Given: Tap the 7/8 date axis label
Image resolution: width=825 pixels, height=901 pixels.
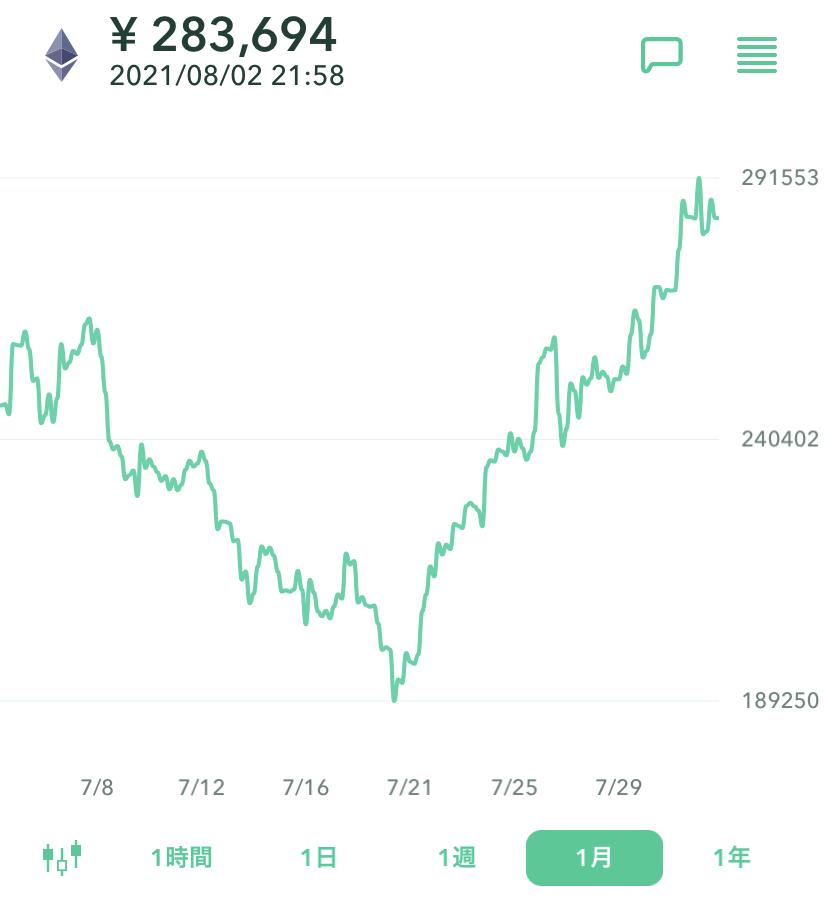Looking at the screenshot, I should (x=97, y=787).
